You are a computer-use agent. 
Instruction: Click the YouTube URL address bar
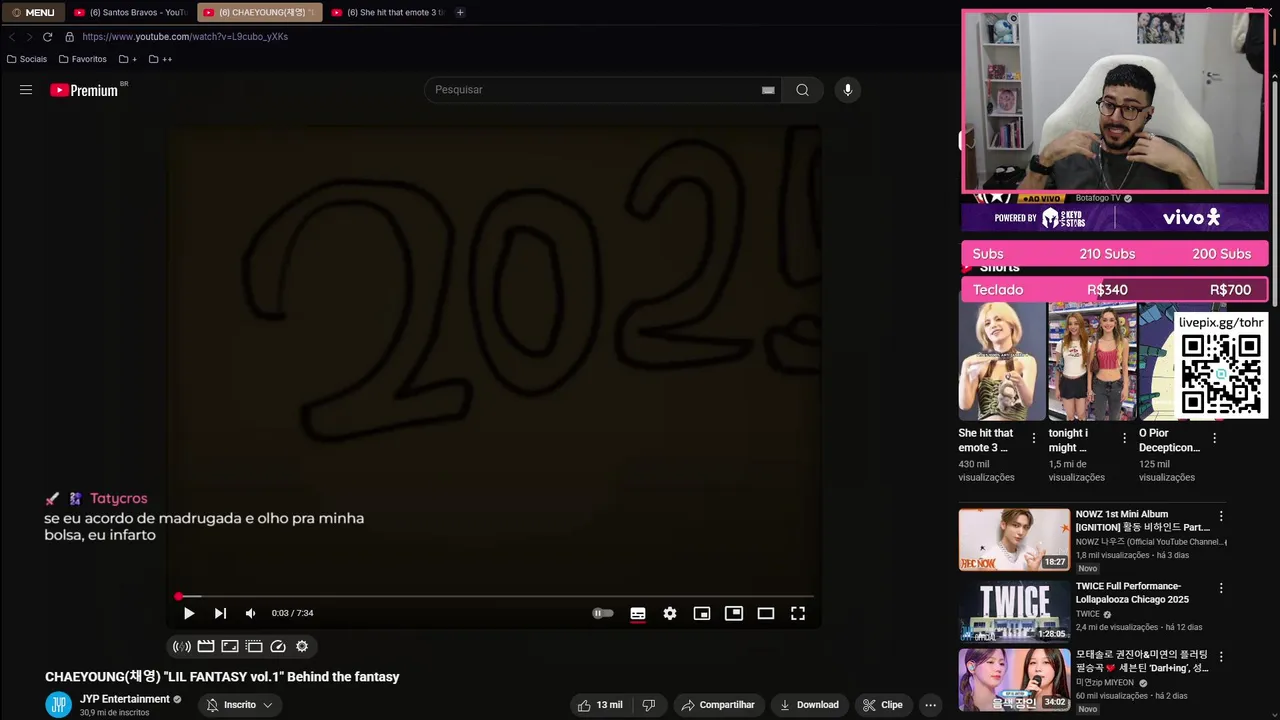[x=185, y=37]
